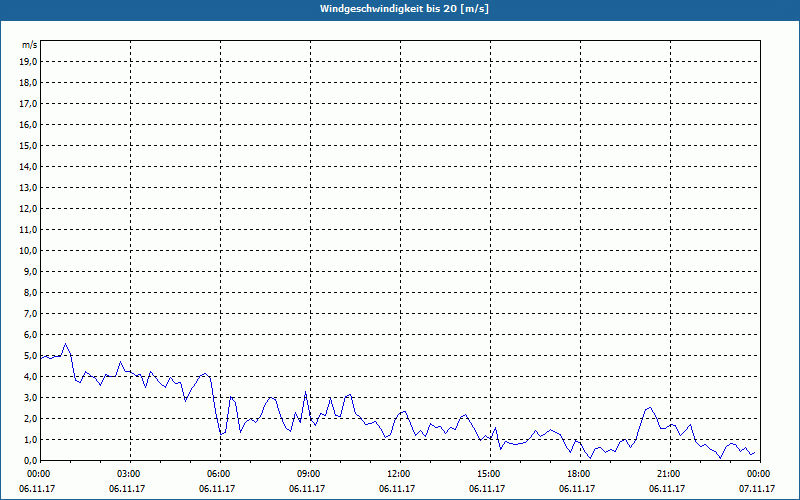The image size is (800, 500).
Task: Click the 00:00 time label for 06.11.17
Action: pyautogui.click(x=39, y=474)
